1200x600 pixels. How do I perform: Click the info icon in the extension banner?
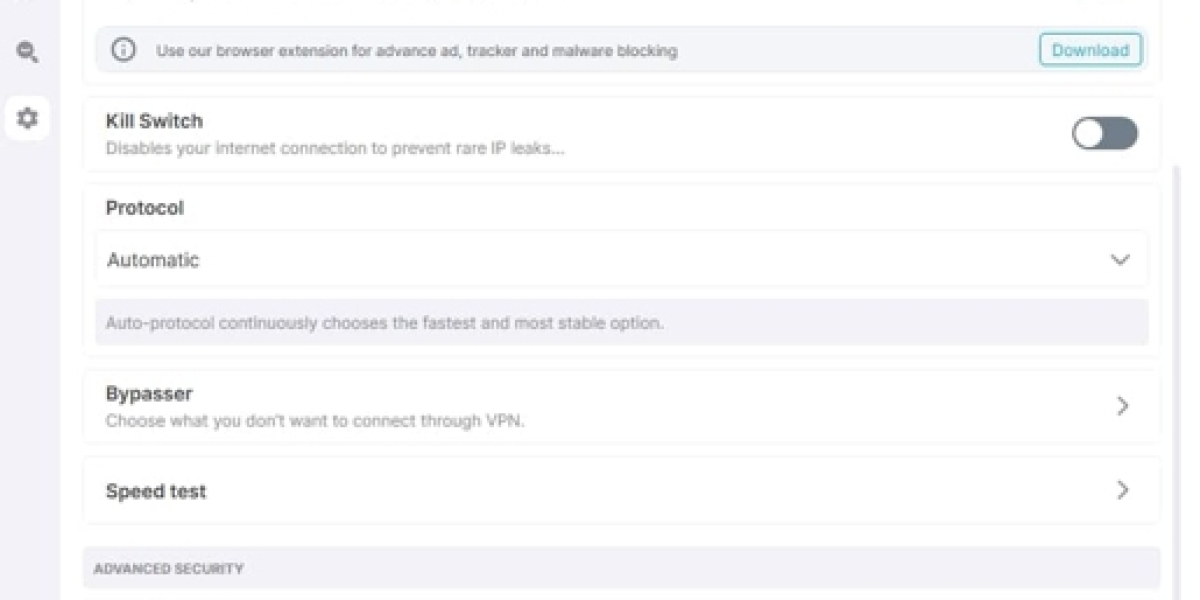(x=123, y=50)
